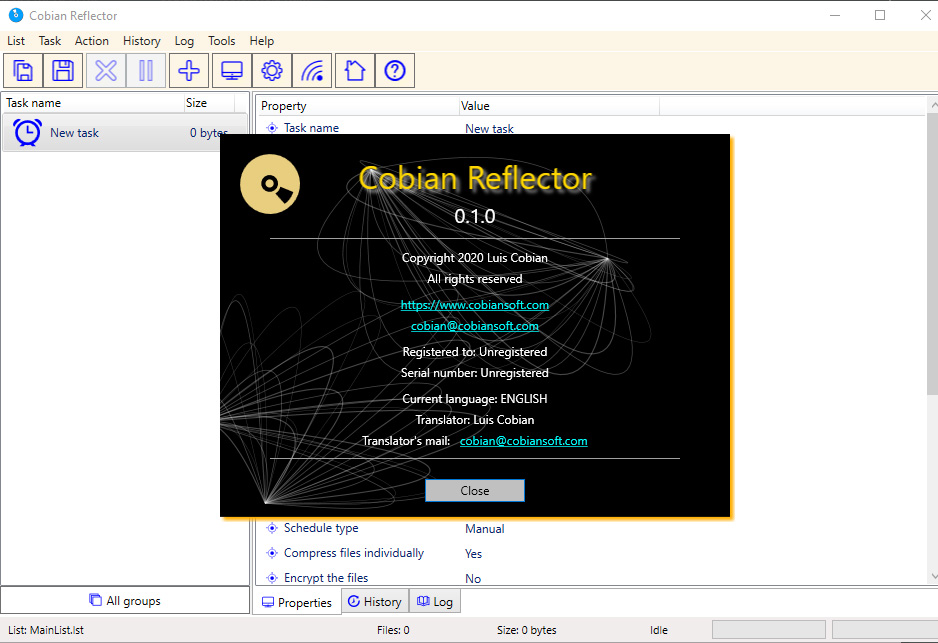Select the New task row in task list
Image resolution: width=938 pixels, height=643 pixels.
point(124,133)
